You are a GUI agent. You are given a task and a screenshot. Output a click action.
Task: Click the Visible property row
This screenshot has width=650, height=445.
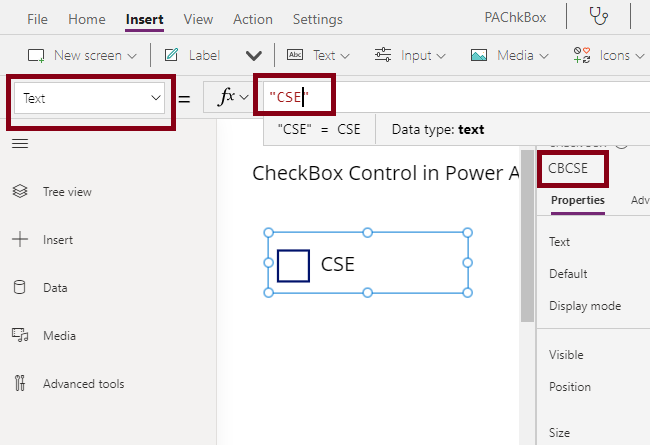click(566, 355)
